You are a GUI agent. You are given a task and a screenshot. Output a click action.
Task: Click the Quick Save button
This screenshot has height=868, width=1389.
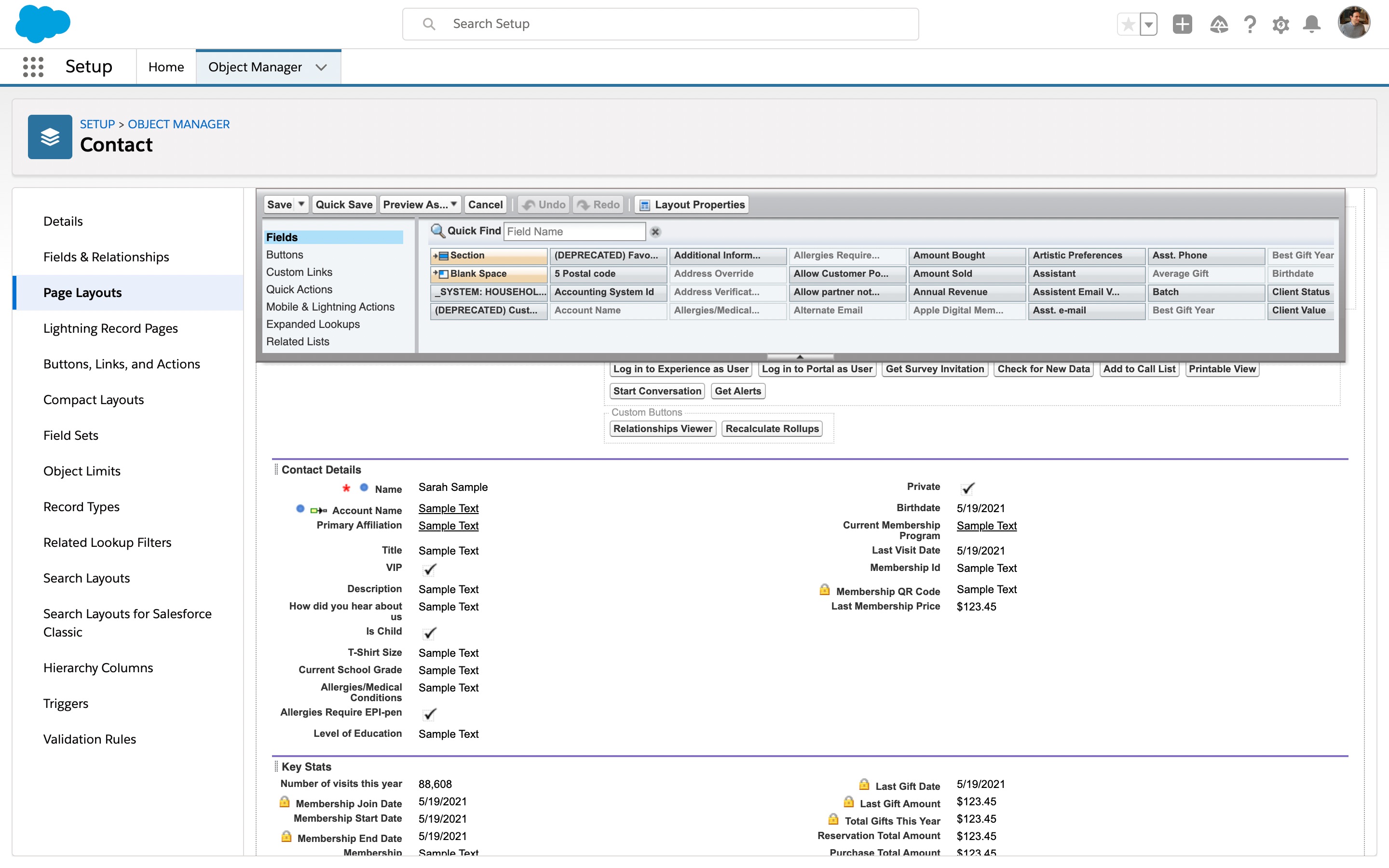point(343,204)
